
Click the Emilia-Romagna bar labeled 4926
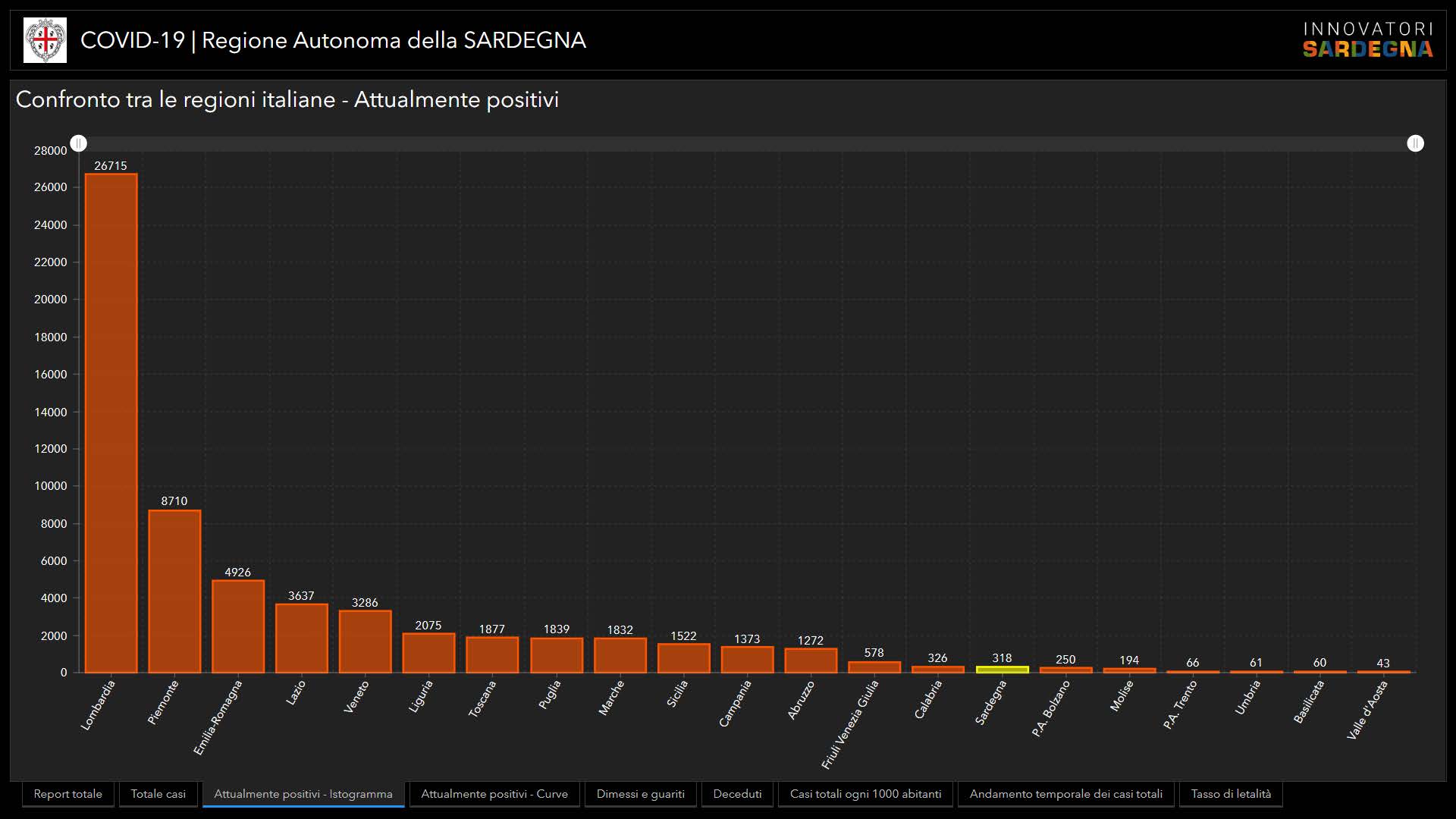[238, 626]
